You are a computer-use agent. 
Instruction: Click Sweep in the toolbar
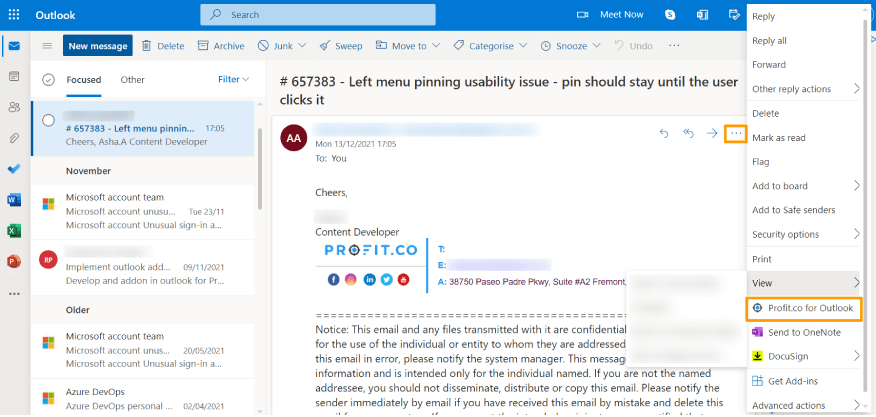[341, 46]
